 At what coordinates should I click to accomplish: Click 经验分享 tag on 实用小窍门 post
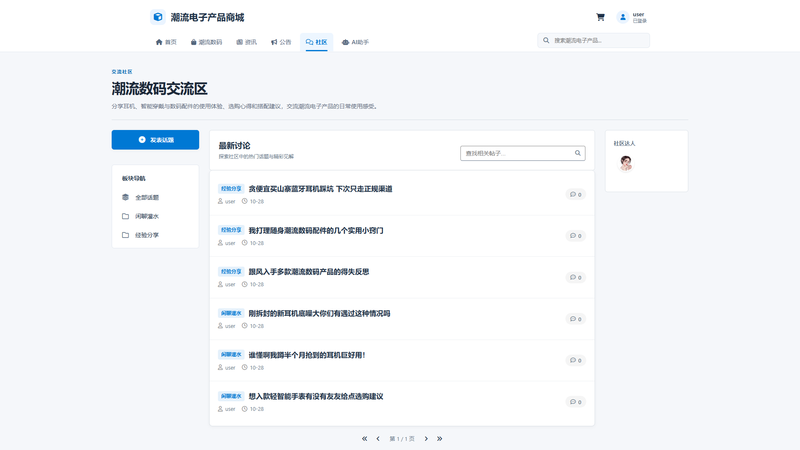tap(231, 230)
